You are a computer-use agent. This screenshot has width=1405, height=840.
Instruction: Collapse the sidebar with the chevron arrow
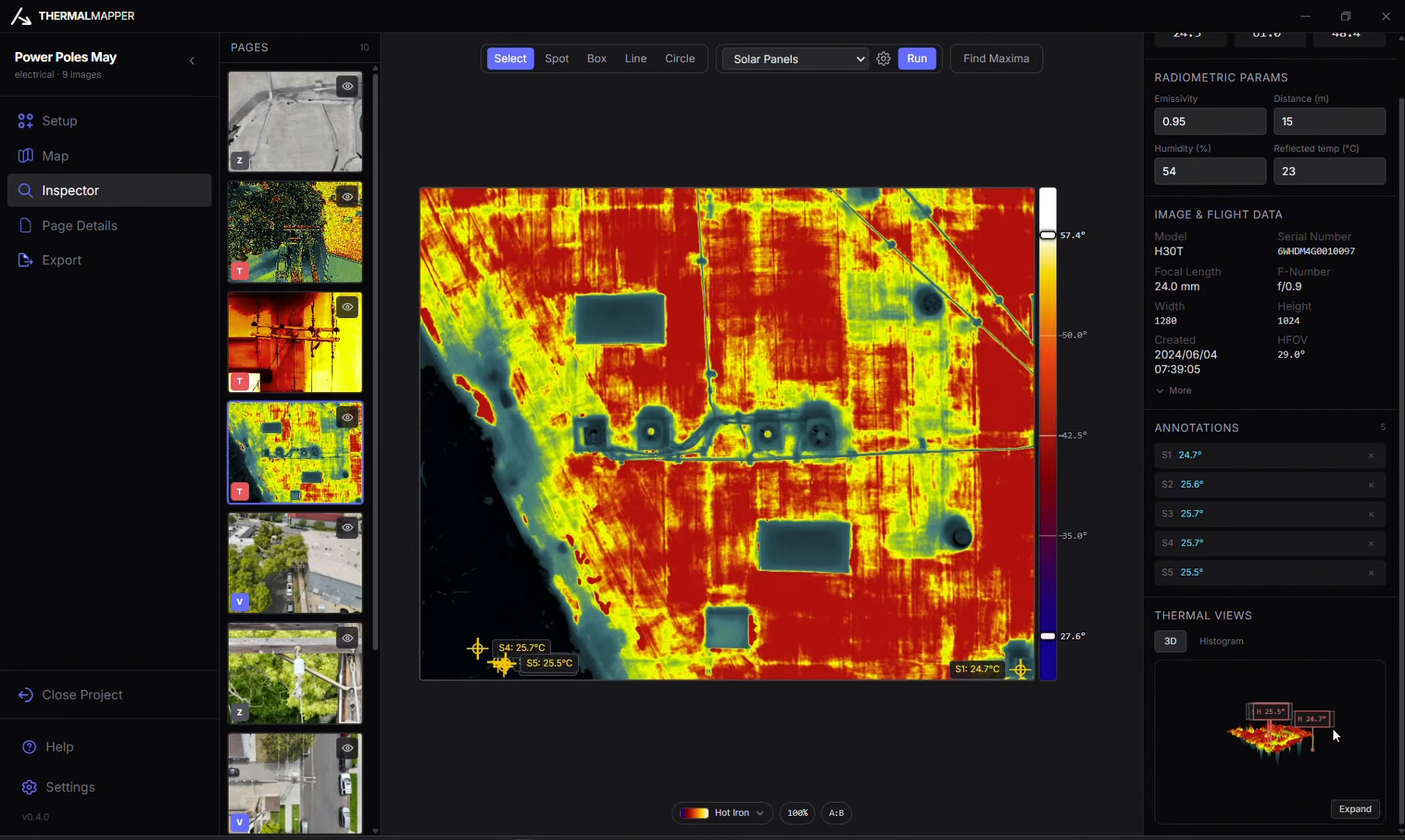pos(192,61)
